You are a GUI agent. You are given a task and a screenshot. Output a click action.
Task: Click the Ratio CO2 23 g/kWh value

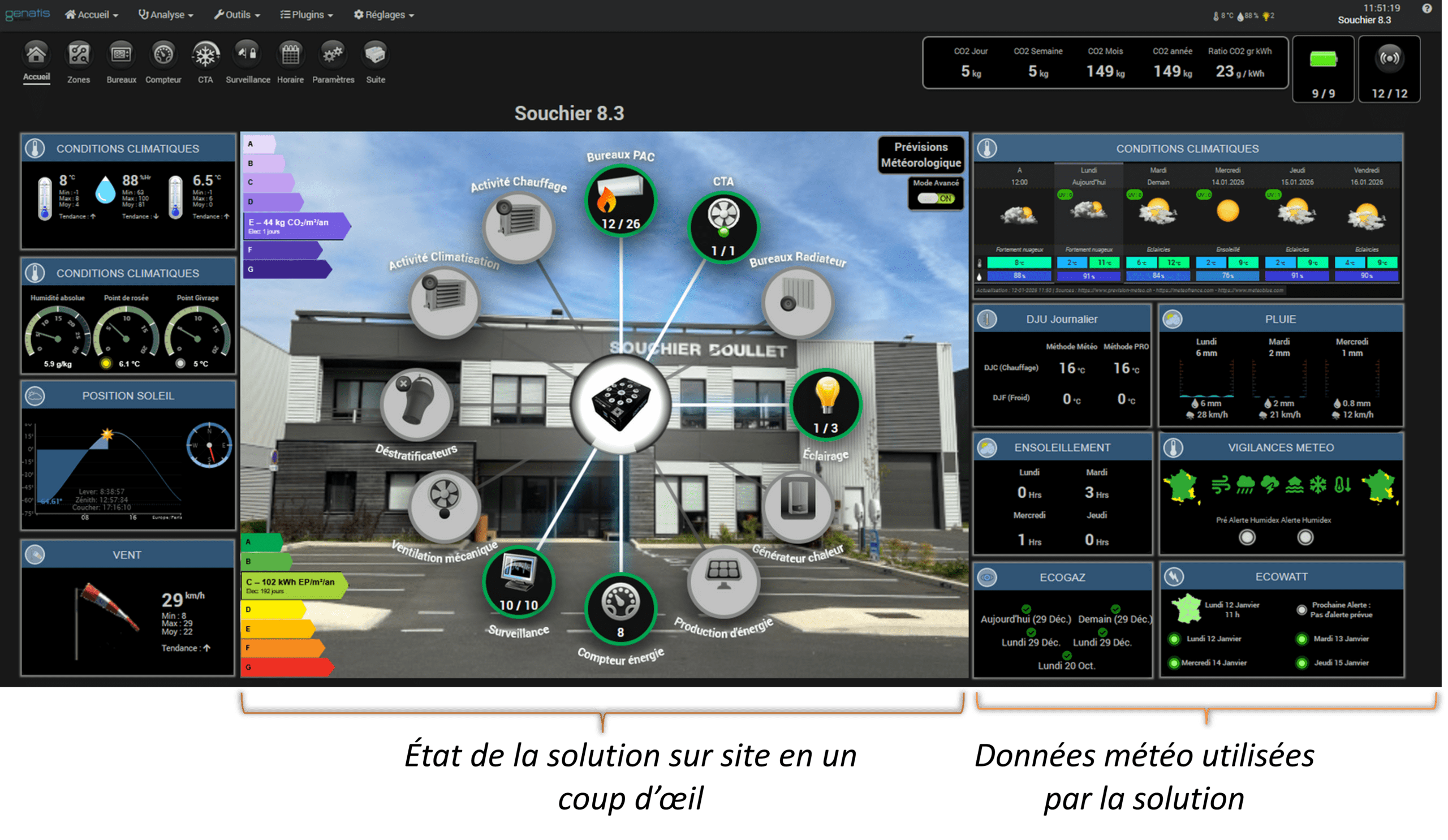1240,71
